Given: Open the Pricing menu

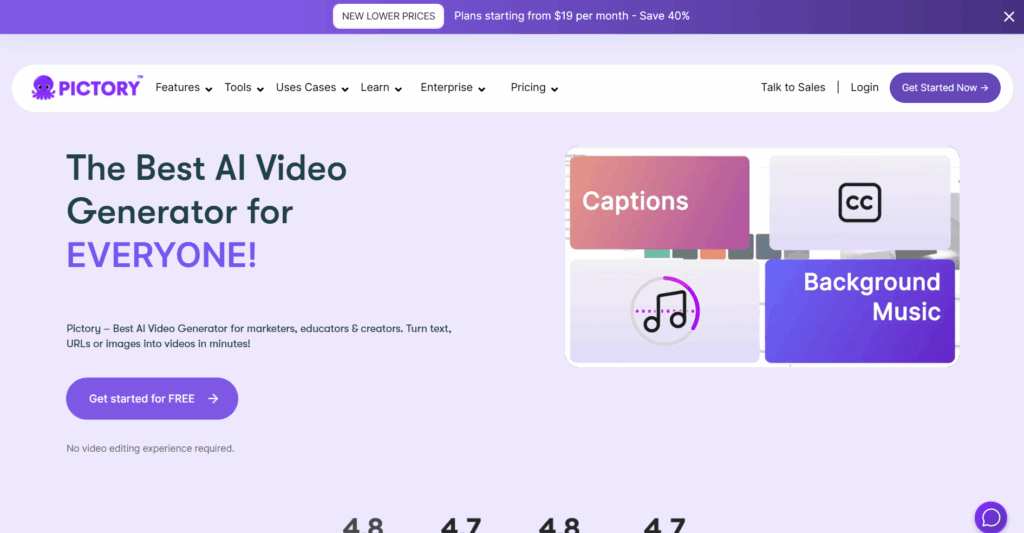Looking at the screenshot, I should [x=528, y=88].
